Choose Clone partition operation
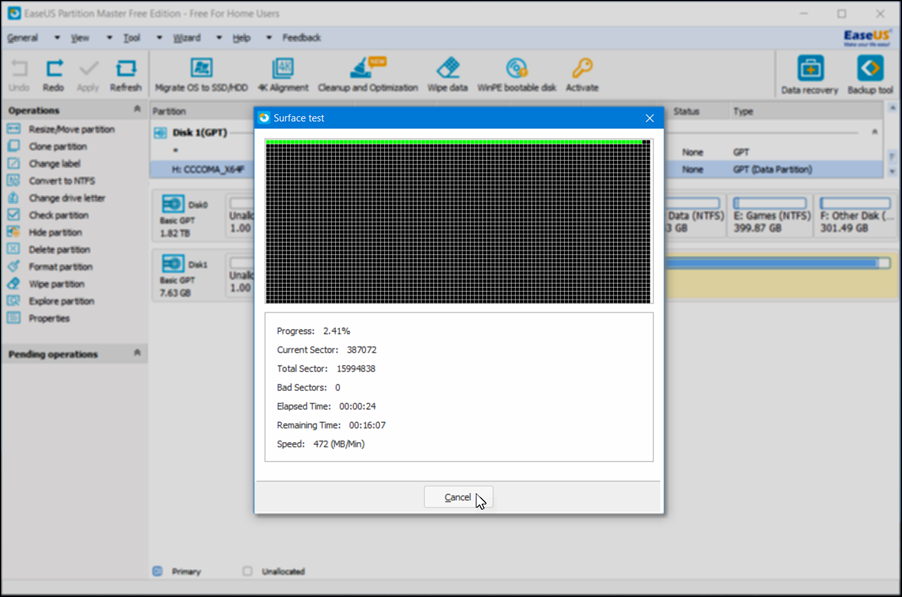 click(58, 147)
